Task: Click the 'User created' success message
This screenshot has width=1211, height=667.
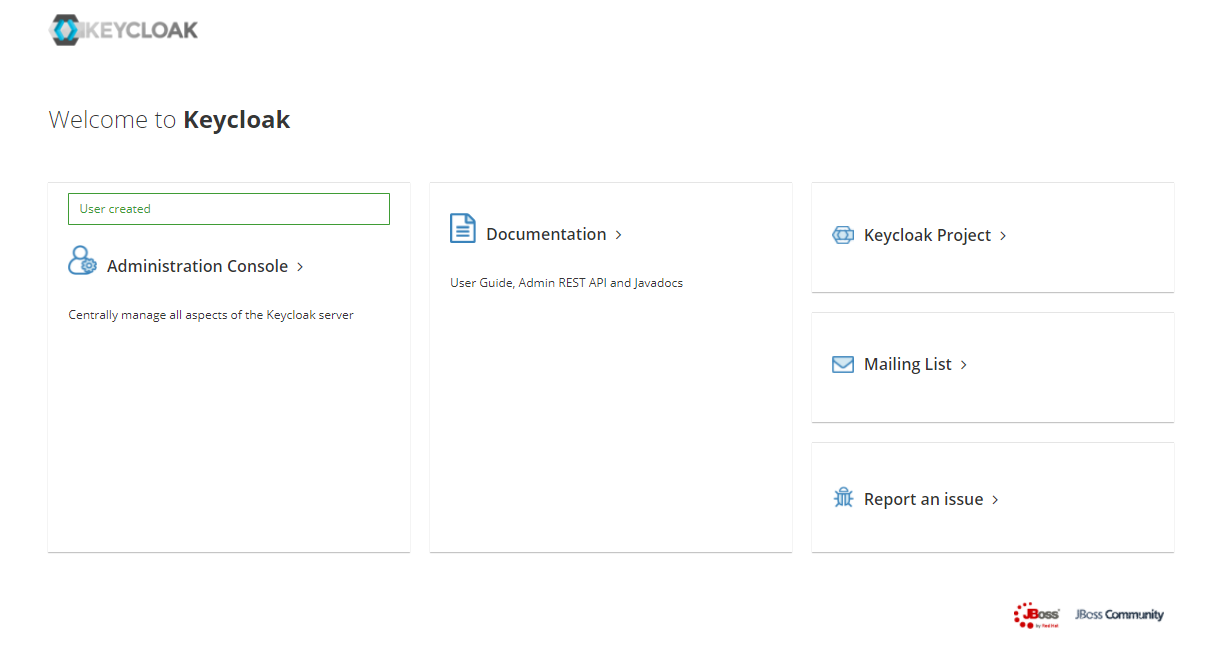Action: point(229,209)
